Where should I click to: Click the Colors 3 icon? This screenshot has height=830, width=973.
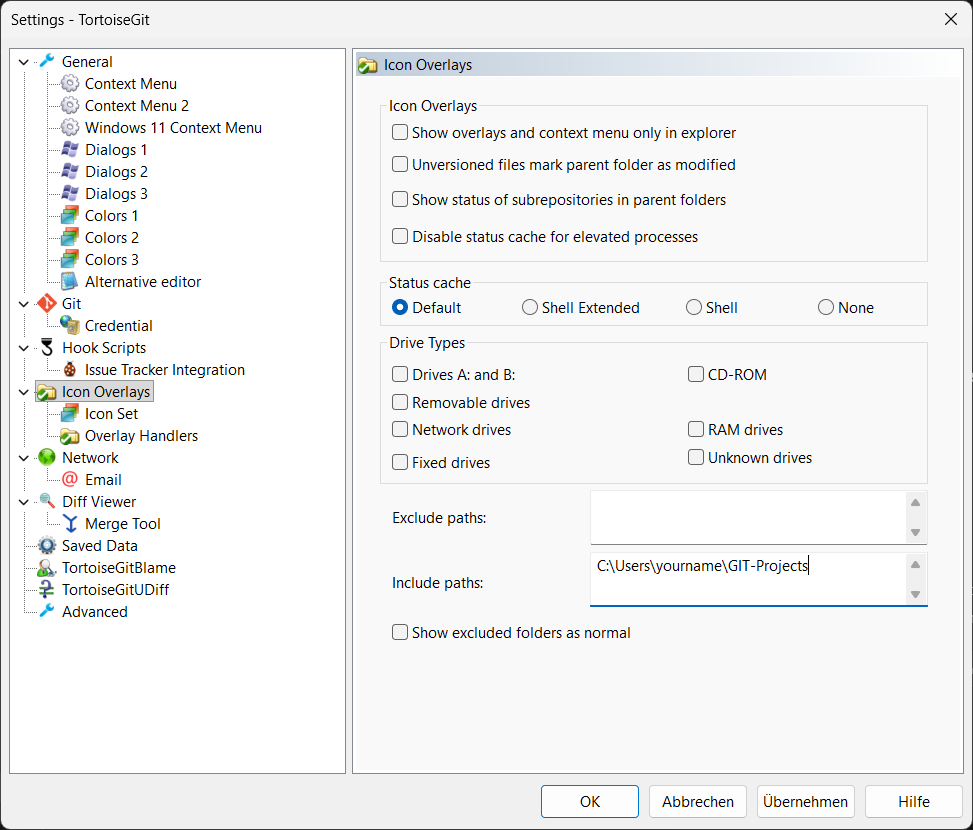coord(70,260)
